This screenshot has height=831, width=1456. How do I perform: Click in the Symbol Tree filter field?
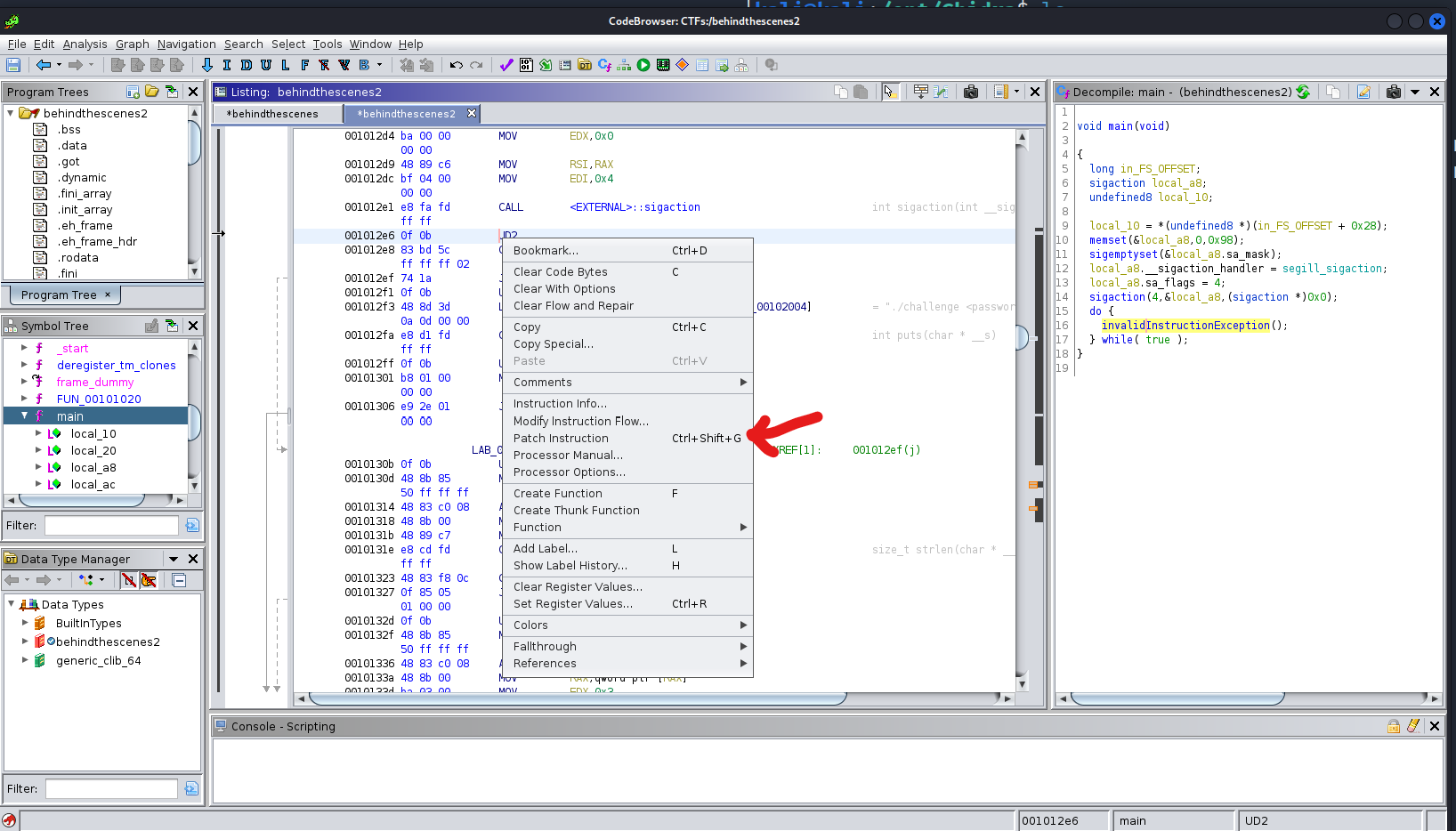point(111,525)
